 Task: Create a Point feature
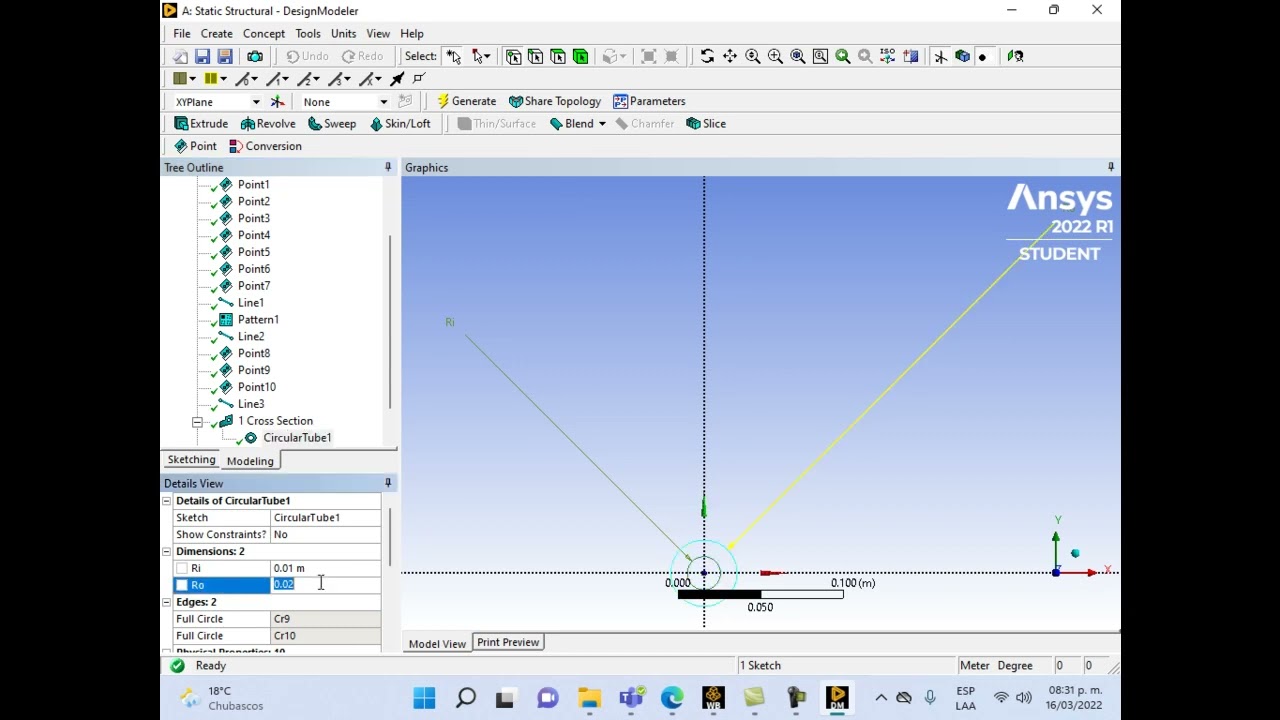click(x=195, y=146)
